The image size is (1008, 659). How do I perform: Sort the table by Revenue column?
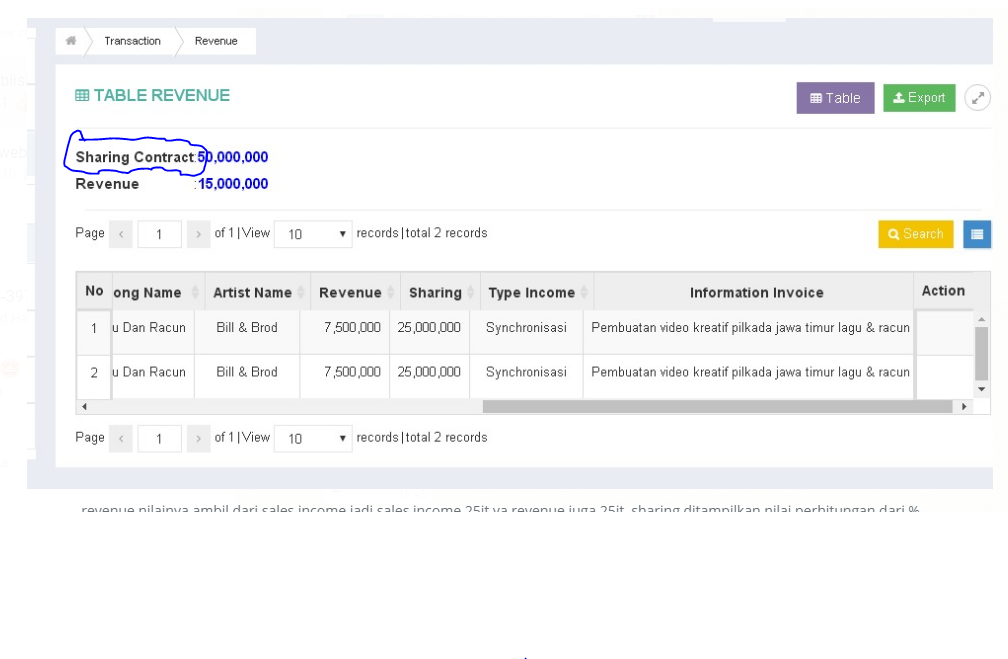[350, 293]
